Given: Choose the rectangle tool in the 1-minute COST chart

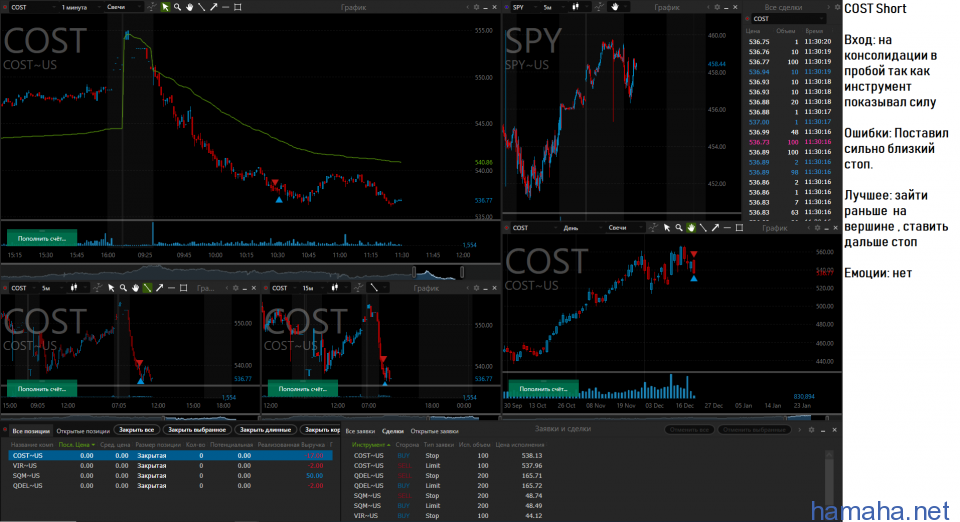Looking at the screenshot, I should coord(238,7).
